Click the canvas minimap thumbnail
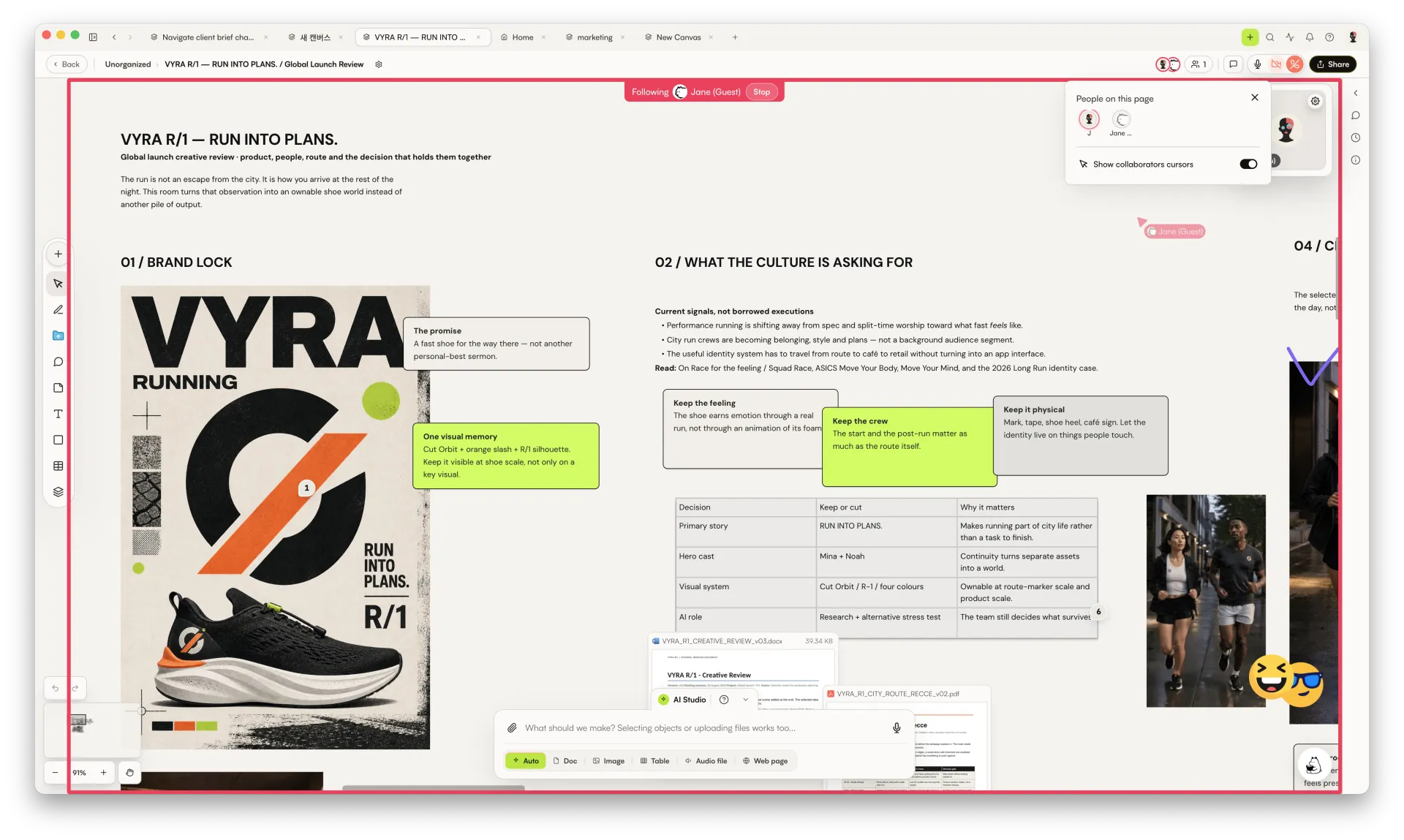 point(92,730)
